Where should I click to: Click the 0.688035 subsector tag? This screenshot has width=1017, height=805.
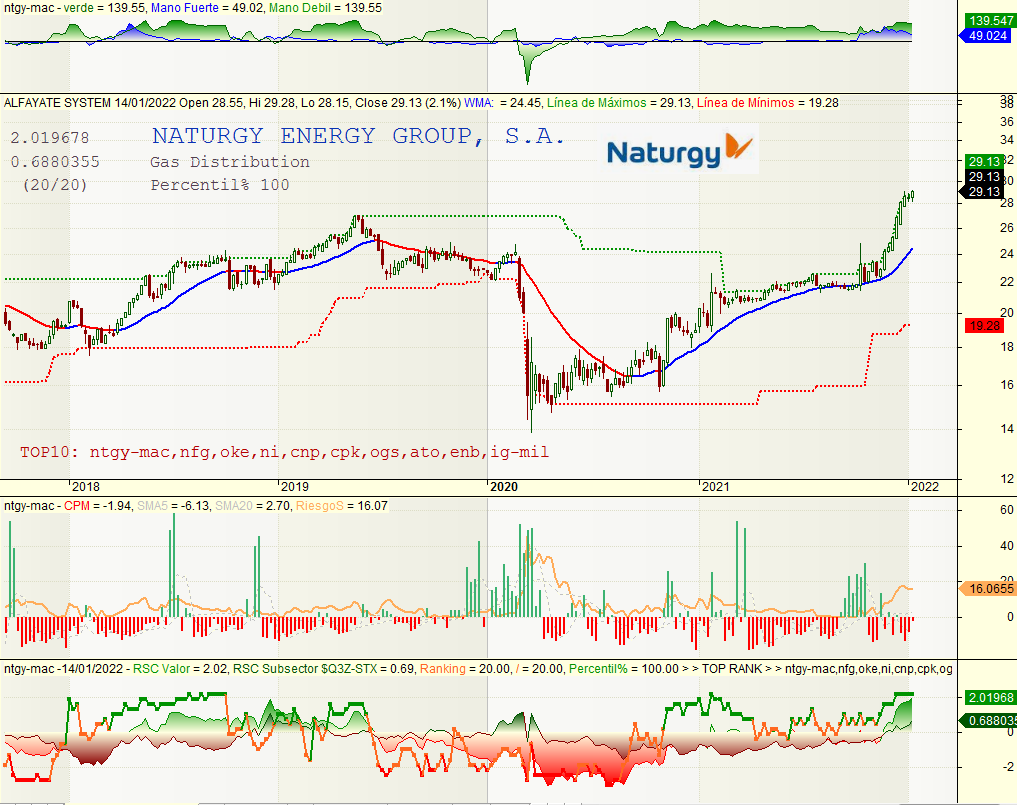(987, 721)
